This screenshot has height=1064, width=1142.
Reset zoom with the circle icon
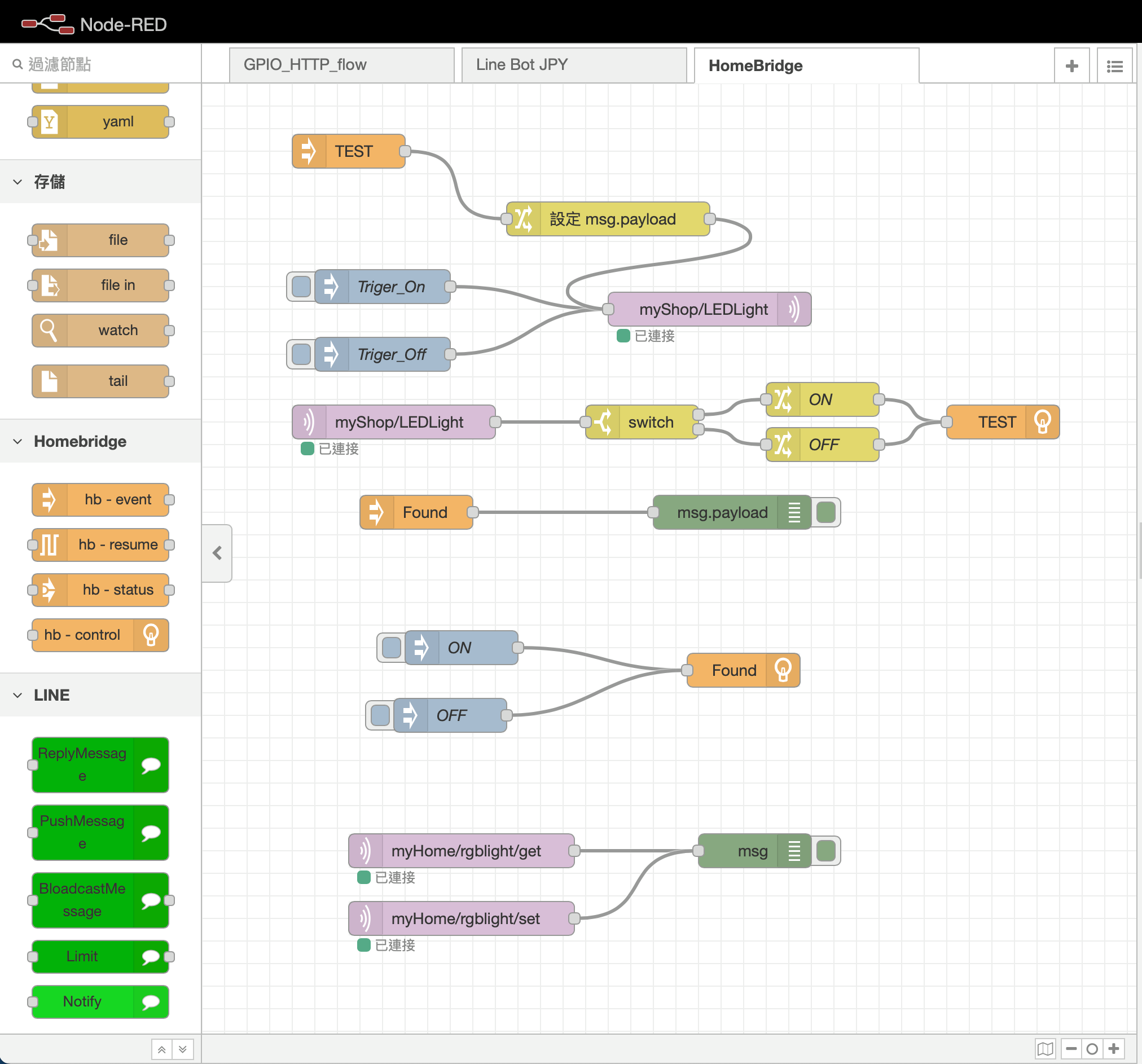[x=1092, y=1049]
